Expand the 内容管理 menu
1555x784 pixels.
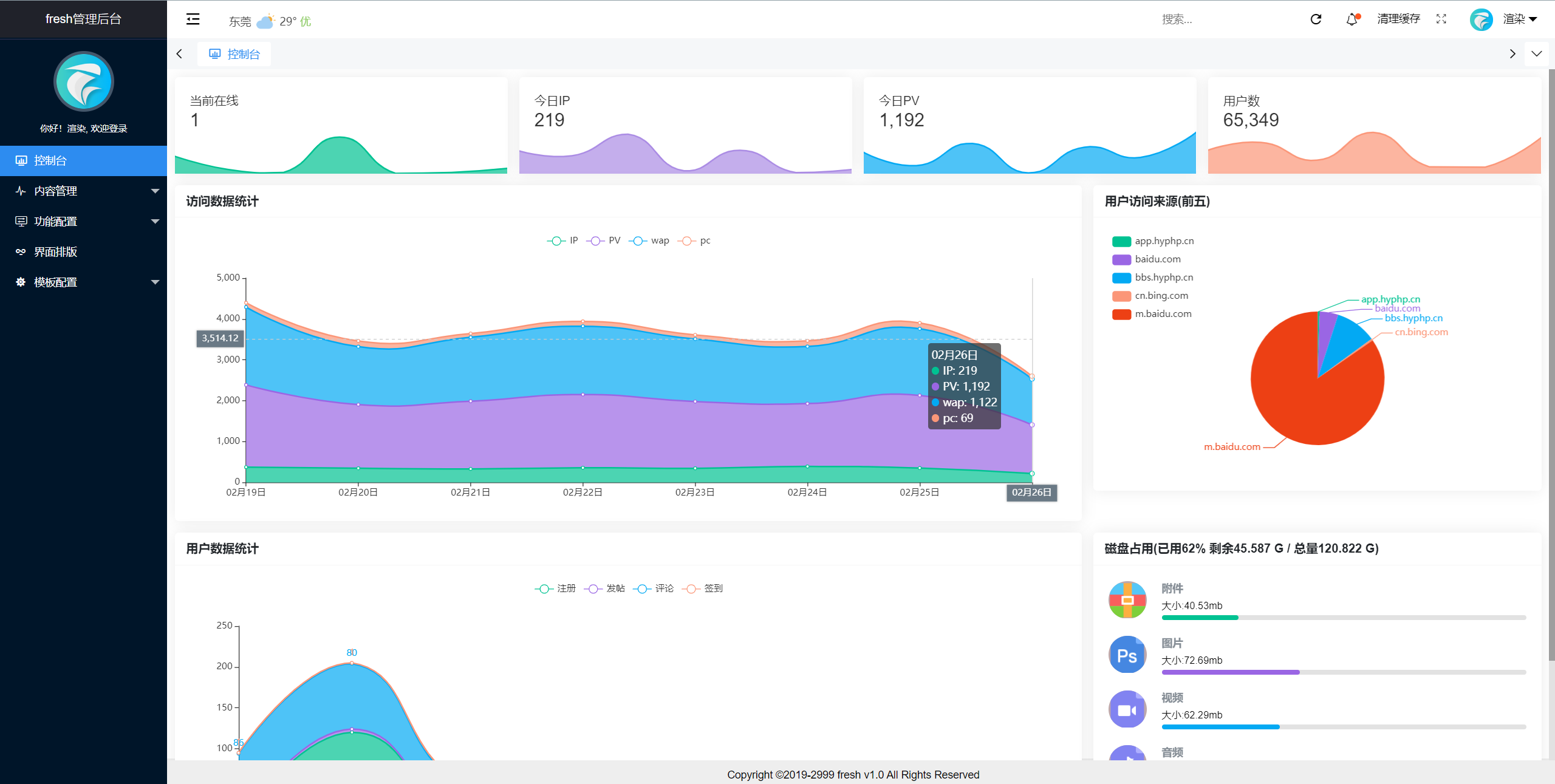(83, 191)
